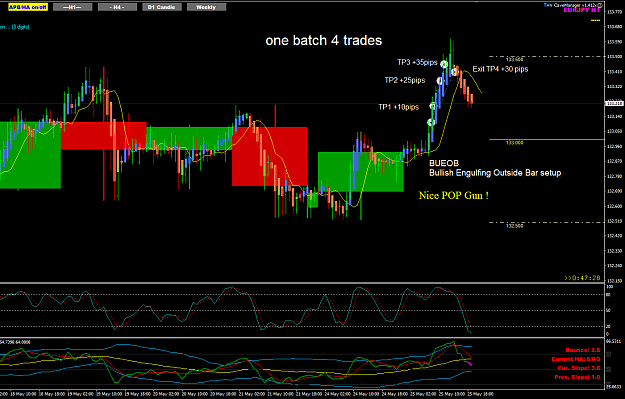Click the magenta 'EURJPY H1' symbol label
The image size is (625, 399).
tap(581, 10)
